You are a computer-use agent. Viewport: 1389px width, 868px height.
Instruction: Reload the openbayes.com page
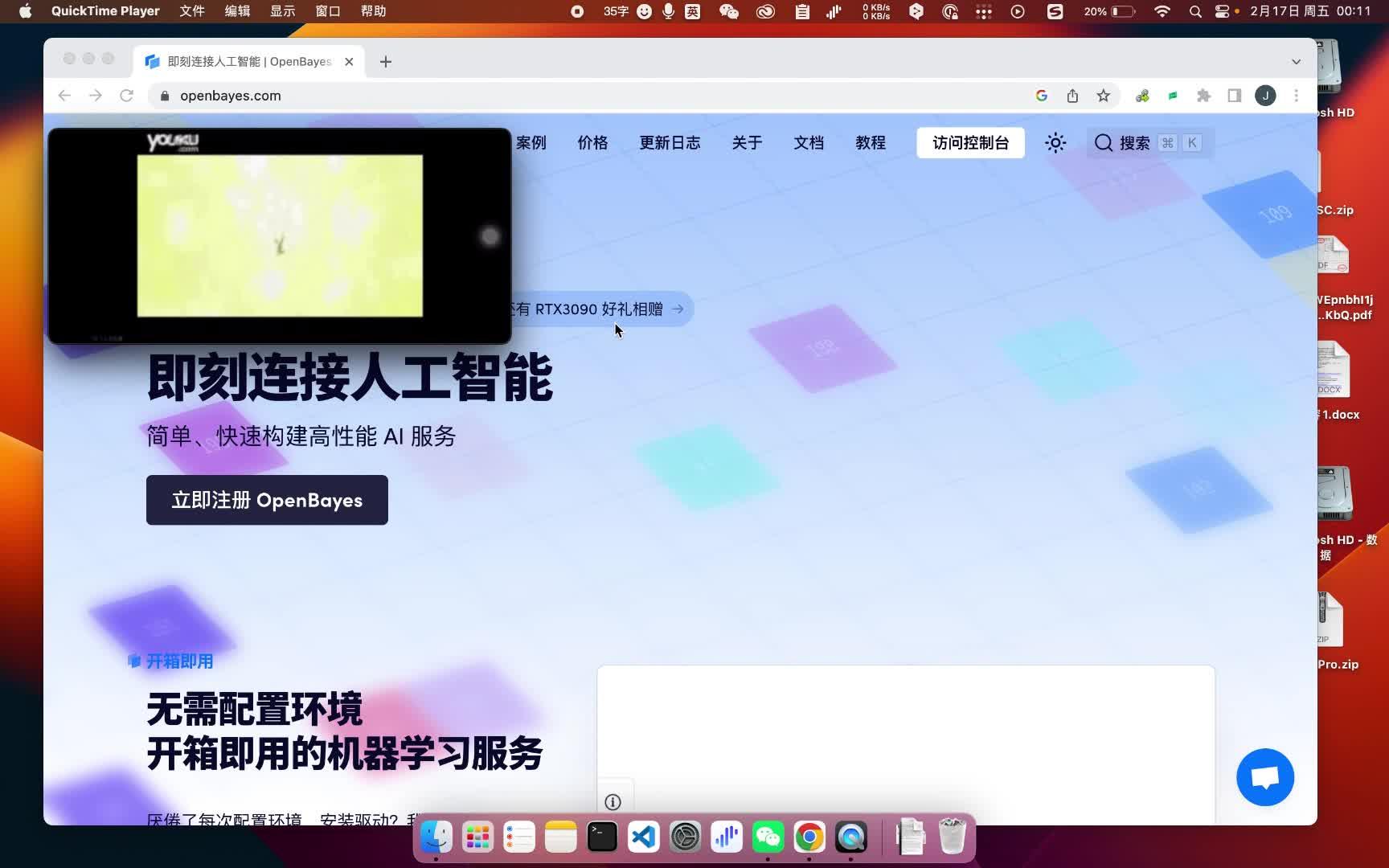coord(126,96)
